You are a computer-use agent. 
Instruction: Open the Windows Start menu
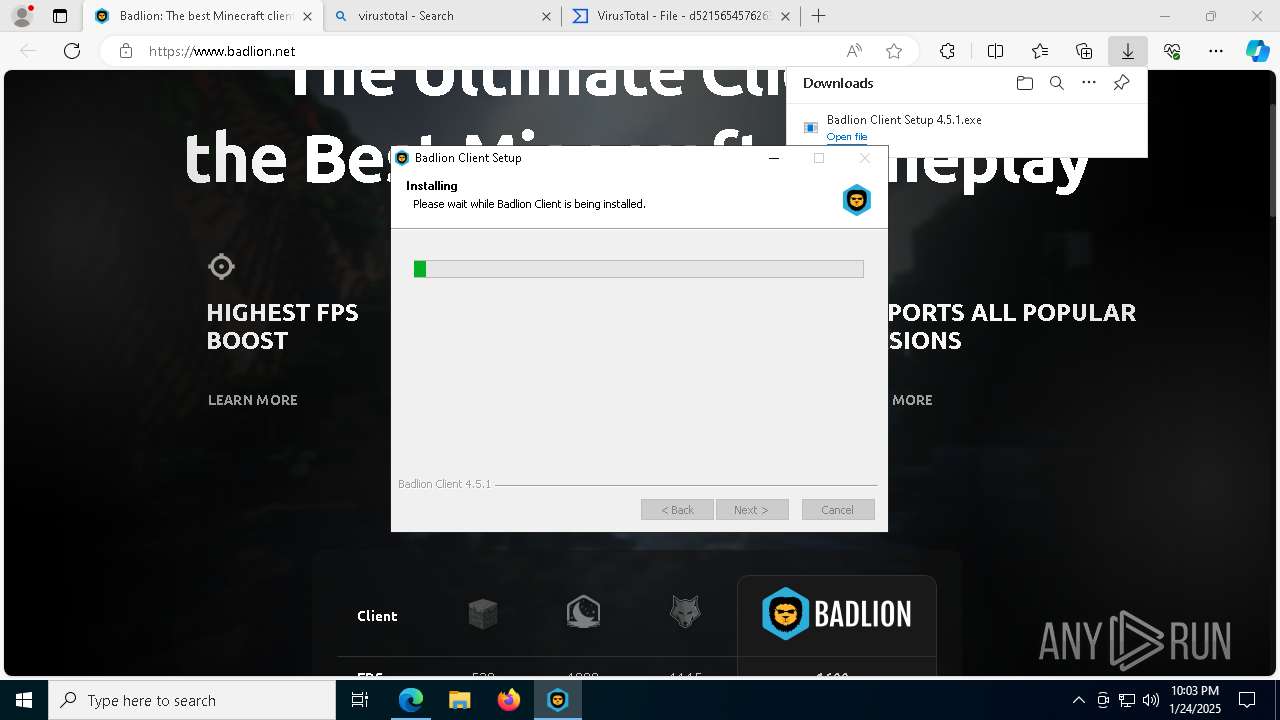click(24, 700)
